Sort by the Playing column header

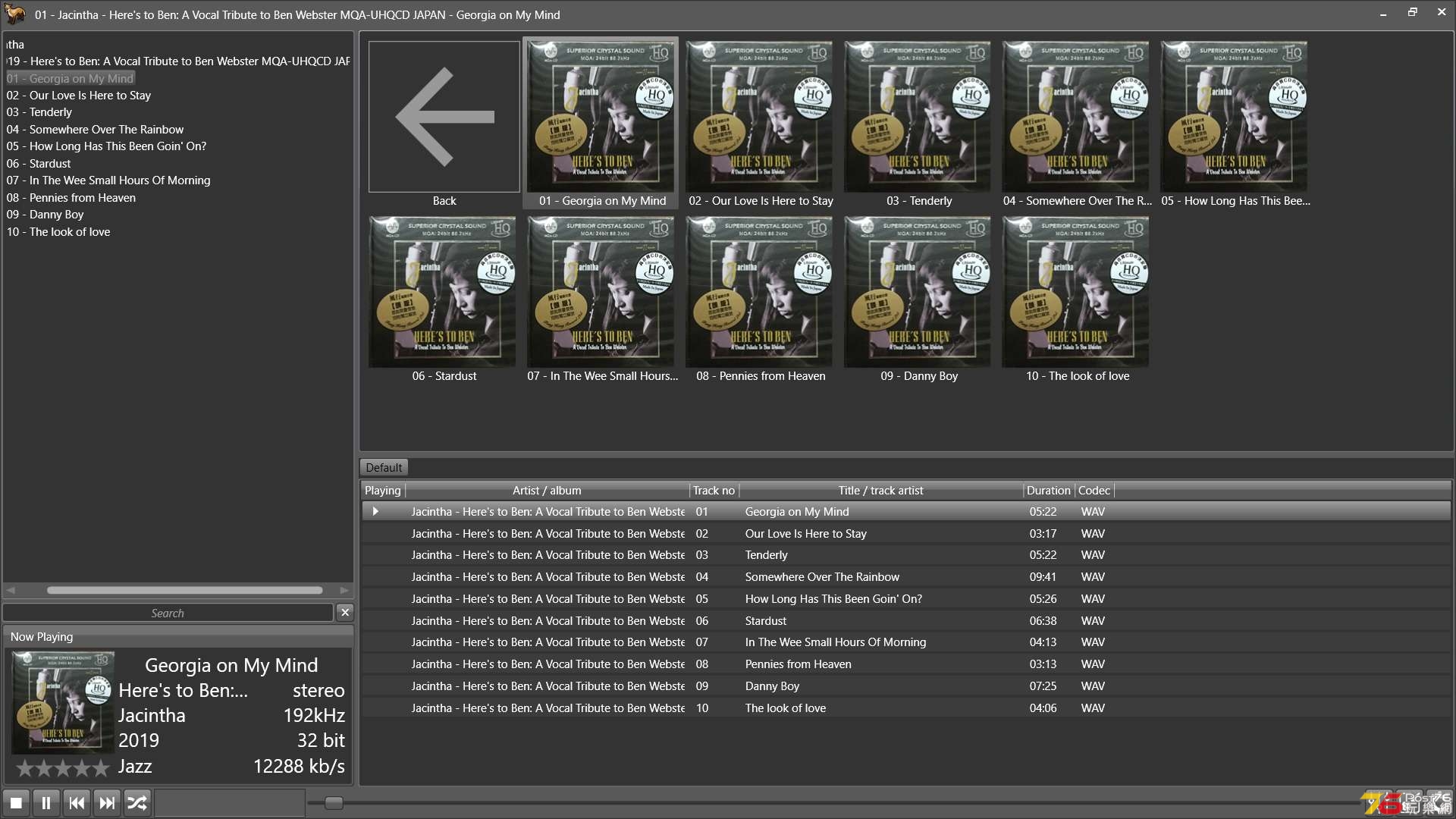[383, 490]
